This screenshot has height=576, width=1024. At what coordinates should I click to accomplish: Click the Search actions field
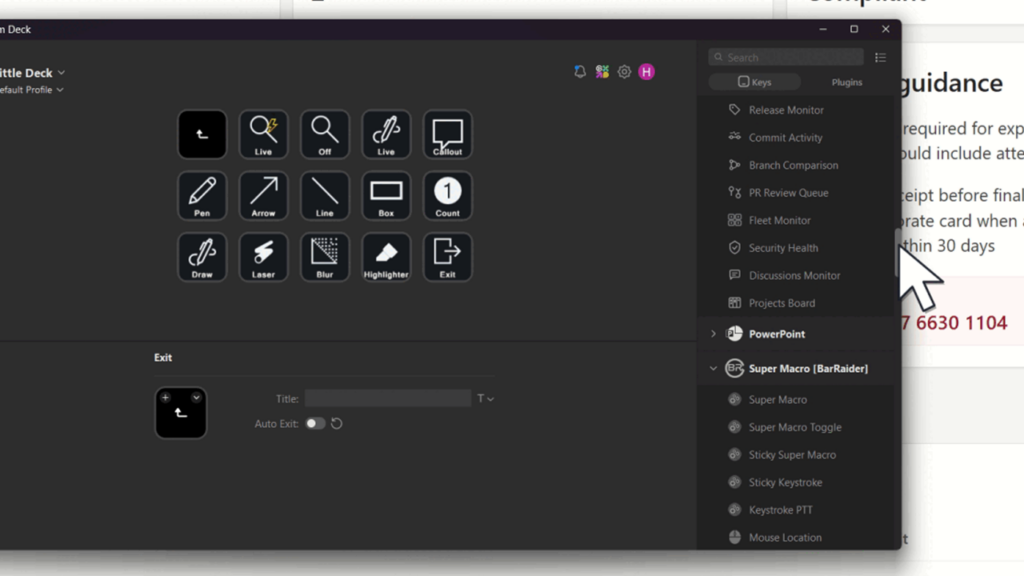pyautogui.click(x=786, y=57)
